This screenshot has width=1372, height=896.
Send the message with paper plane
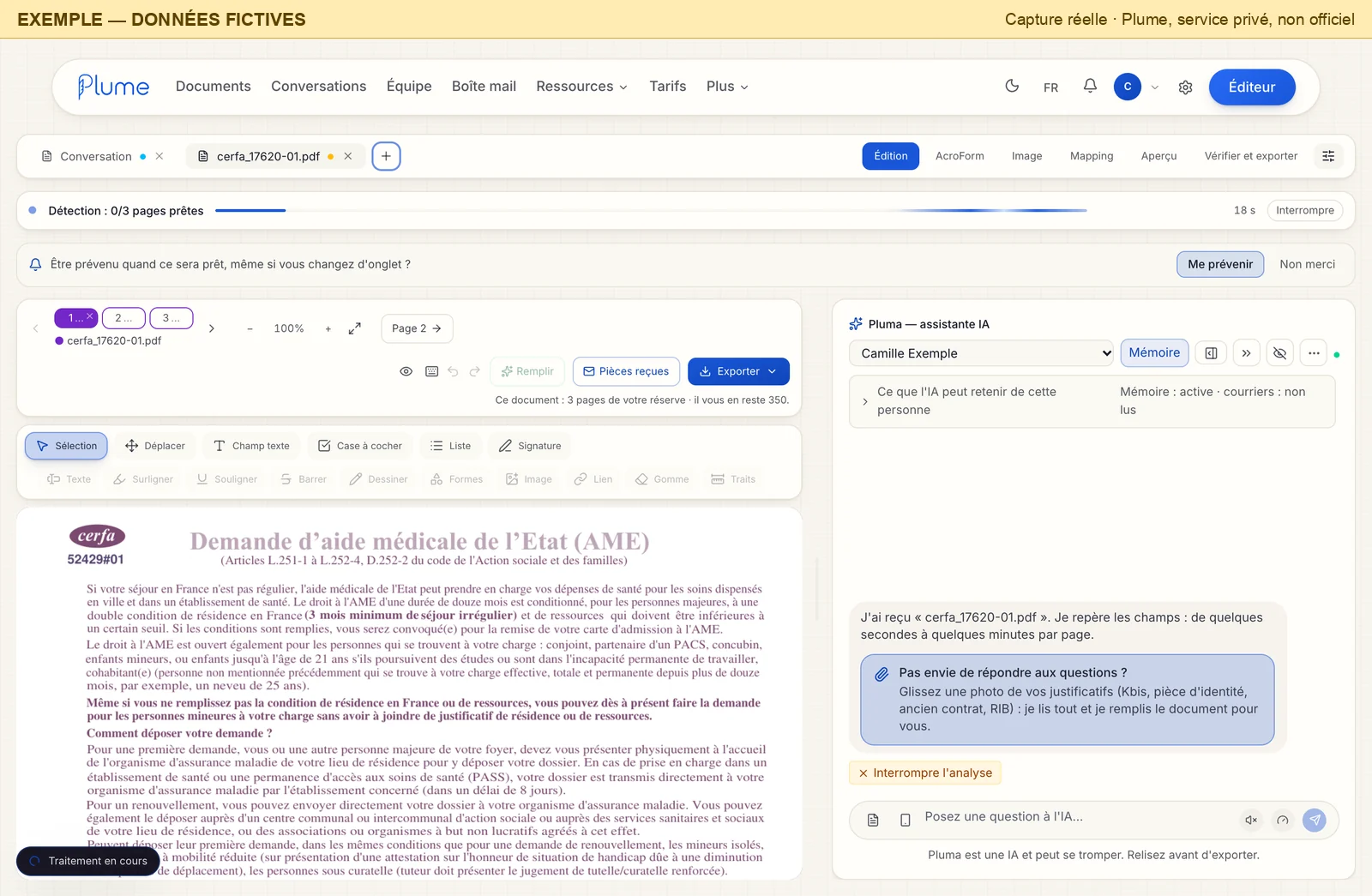tap(1315, 820)
